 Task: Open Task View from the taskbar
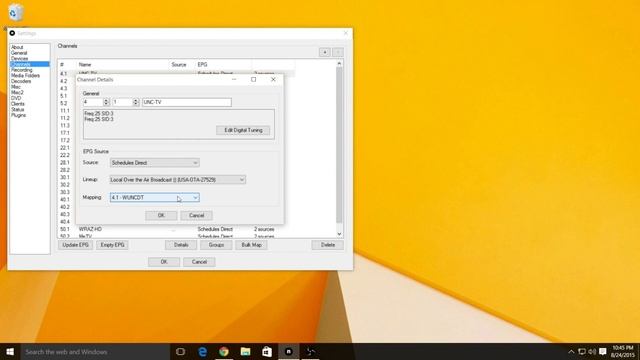pos(180,351)
